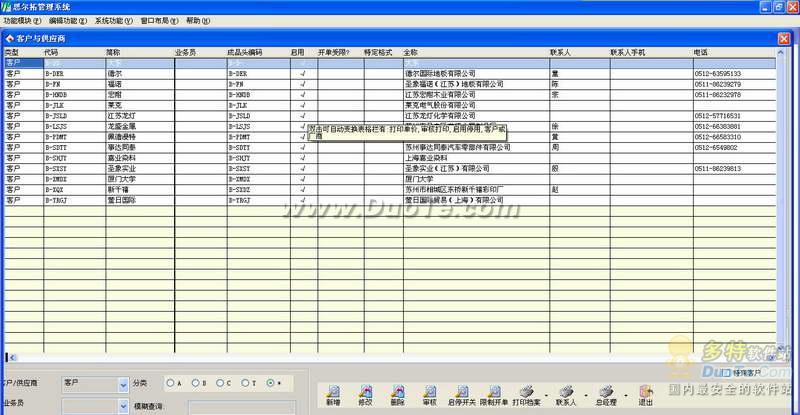This screenshot has width=800, height=415.
Task: Click the 打印档案 print records icon
Action: [x=530, y=395]
